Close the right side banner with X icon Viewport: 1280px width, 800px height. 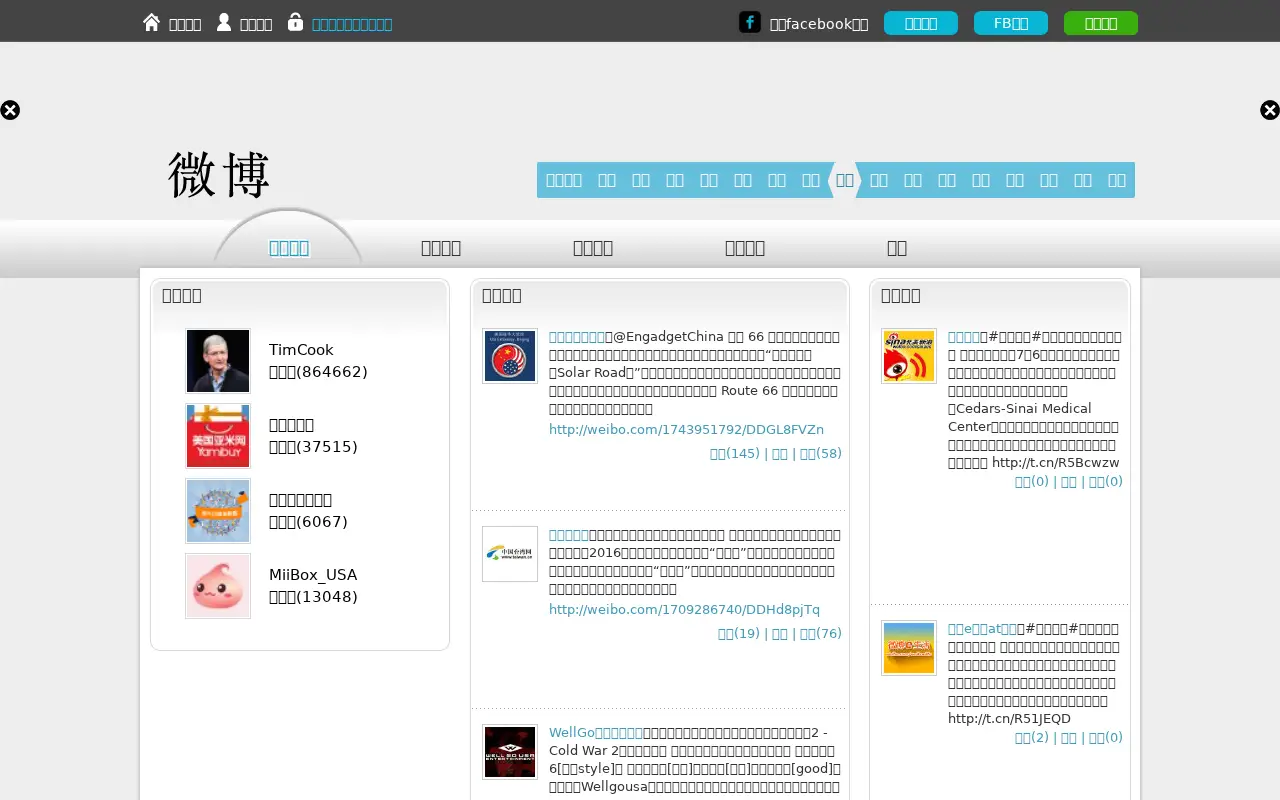[x=1270, y=110]
